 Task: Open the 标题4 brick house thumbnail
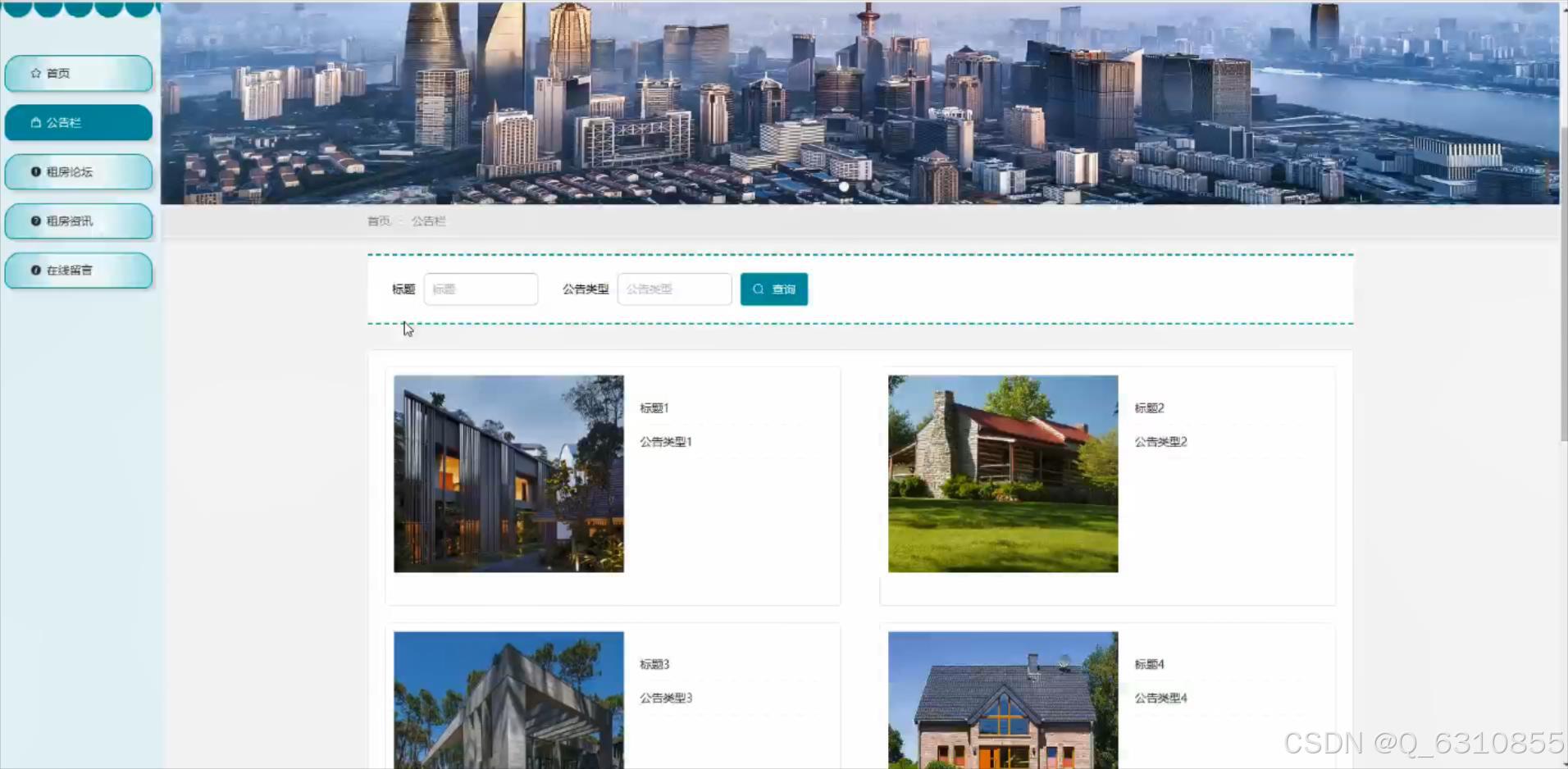click(1003, 700)
